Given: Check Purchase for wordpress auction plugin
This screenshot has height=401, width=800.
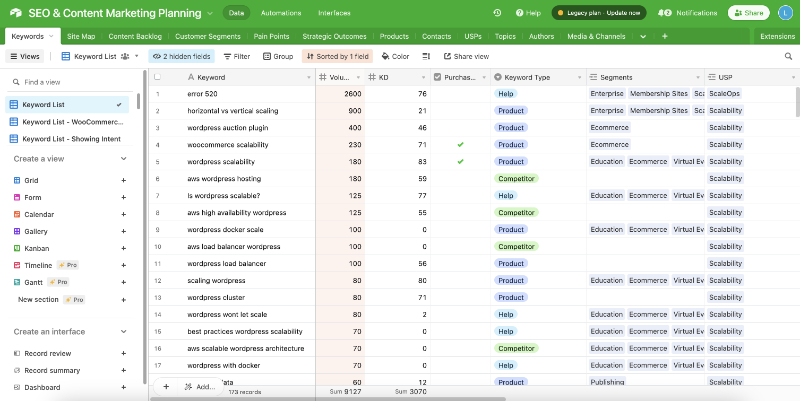Looking at the screenshot, I should tap(460, 128).
